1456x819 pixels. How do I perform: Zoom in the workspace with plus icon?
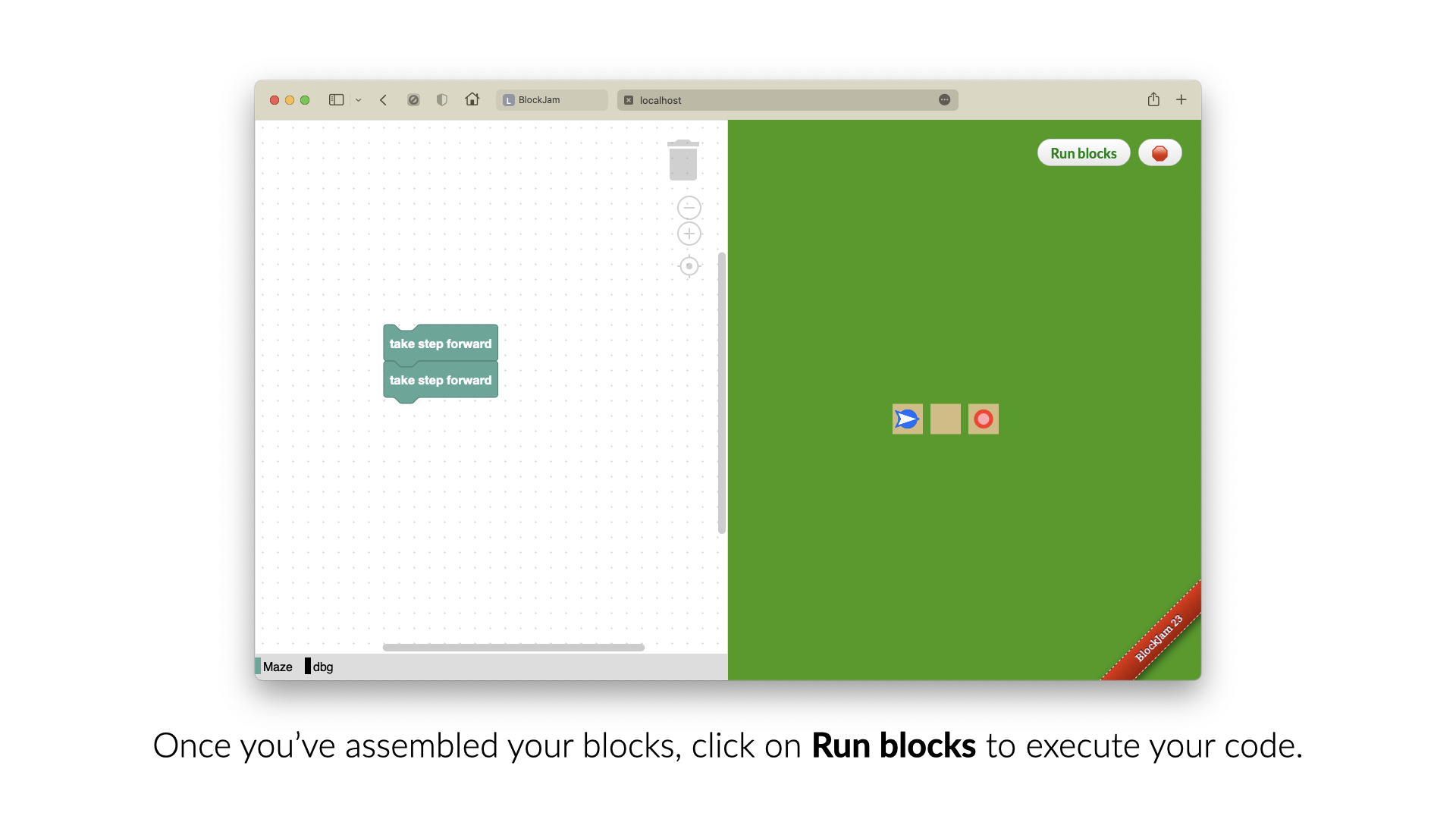[689, 234]
